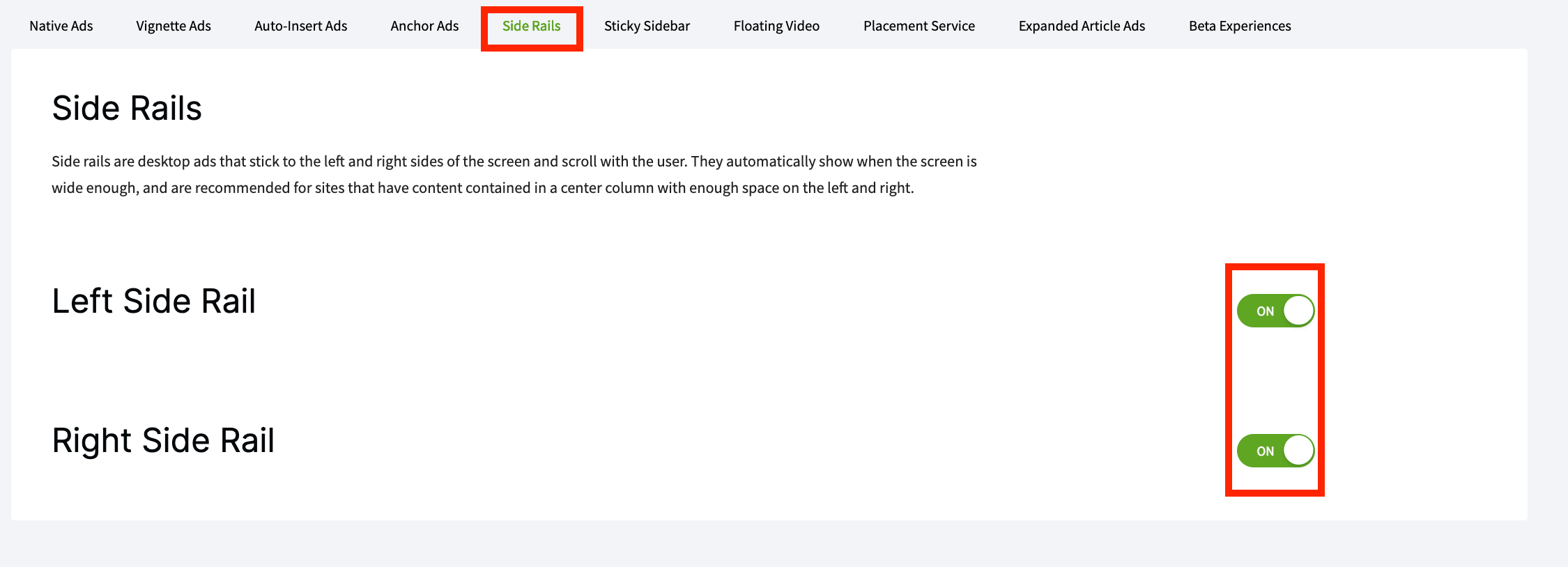Click the "Side Rails" page heading

pyautogui.click(x=127, y=109)
